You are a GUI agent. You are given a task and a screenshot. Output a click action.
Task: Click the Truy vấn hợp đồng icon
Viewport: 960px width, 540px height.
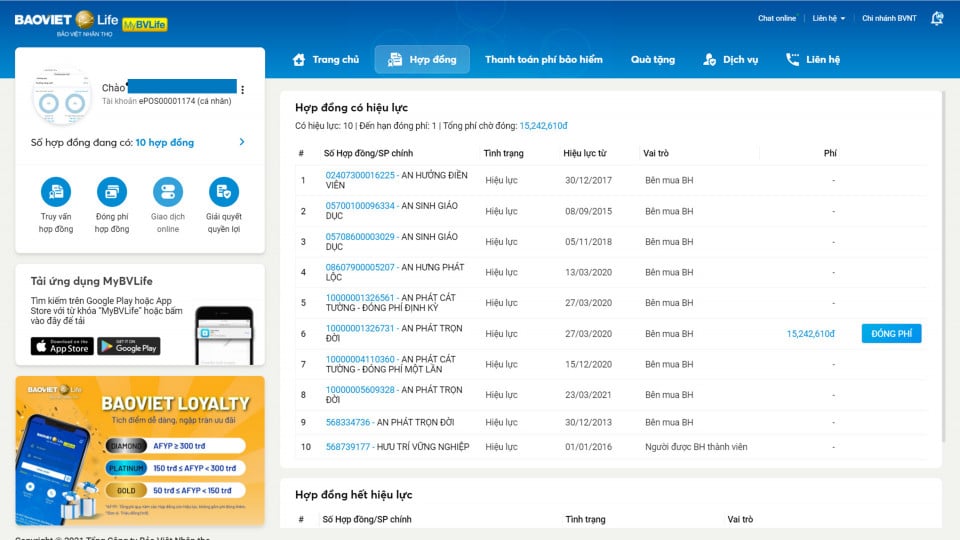[x=56, y=192]
